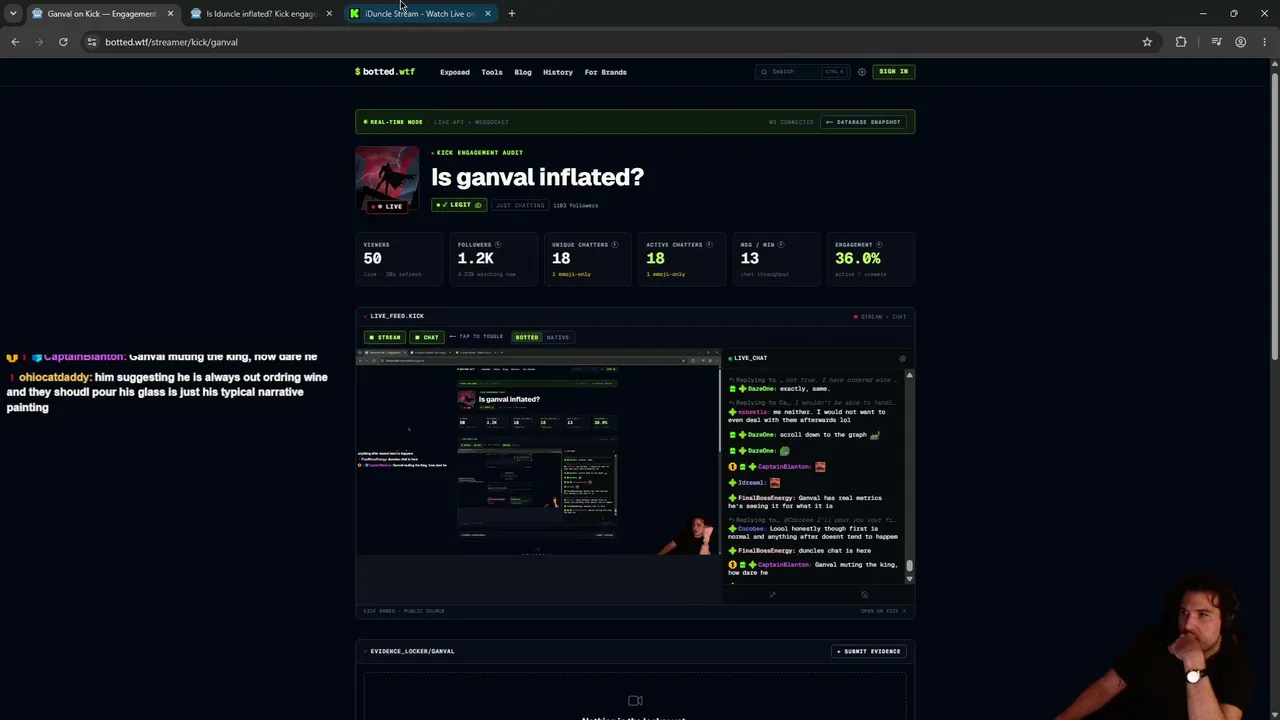Click the 'Is ganval inflated?' heading
The image size is (1280, 720).
pos(537,178)
